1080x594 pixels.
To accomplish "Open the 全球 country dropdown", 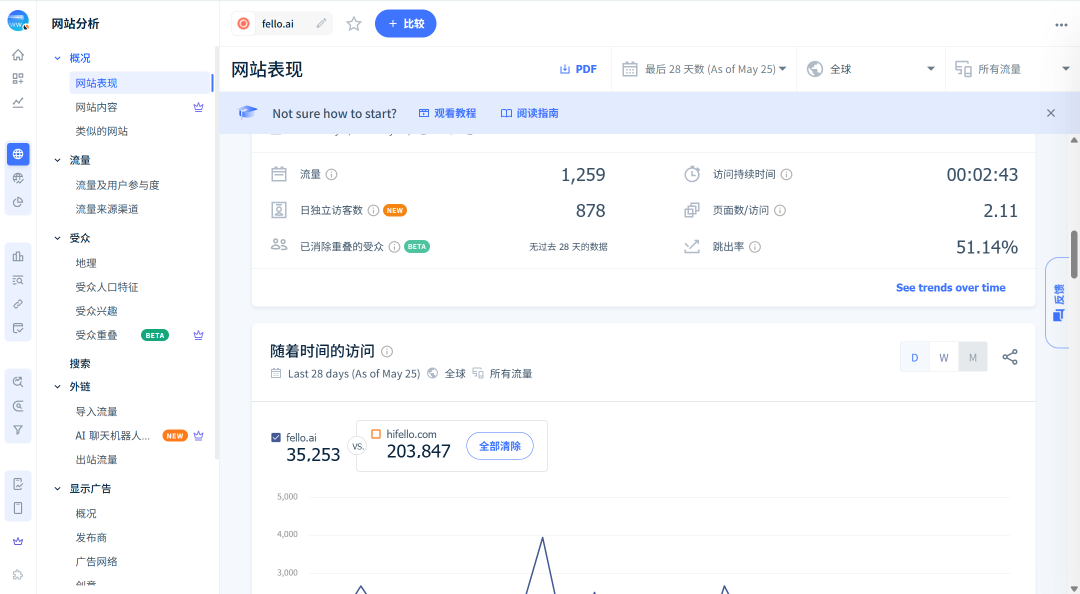I will tap(871, 69).
